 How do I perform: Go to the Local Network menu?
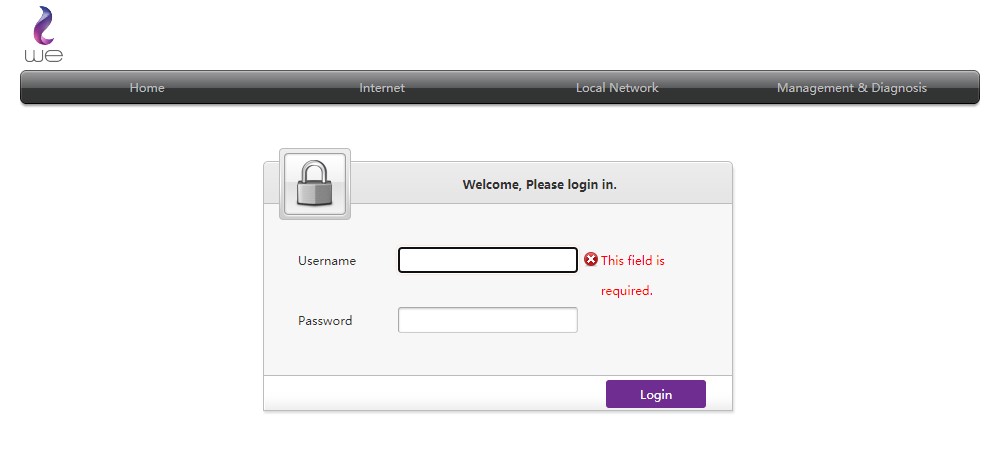[617, 88]
